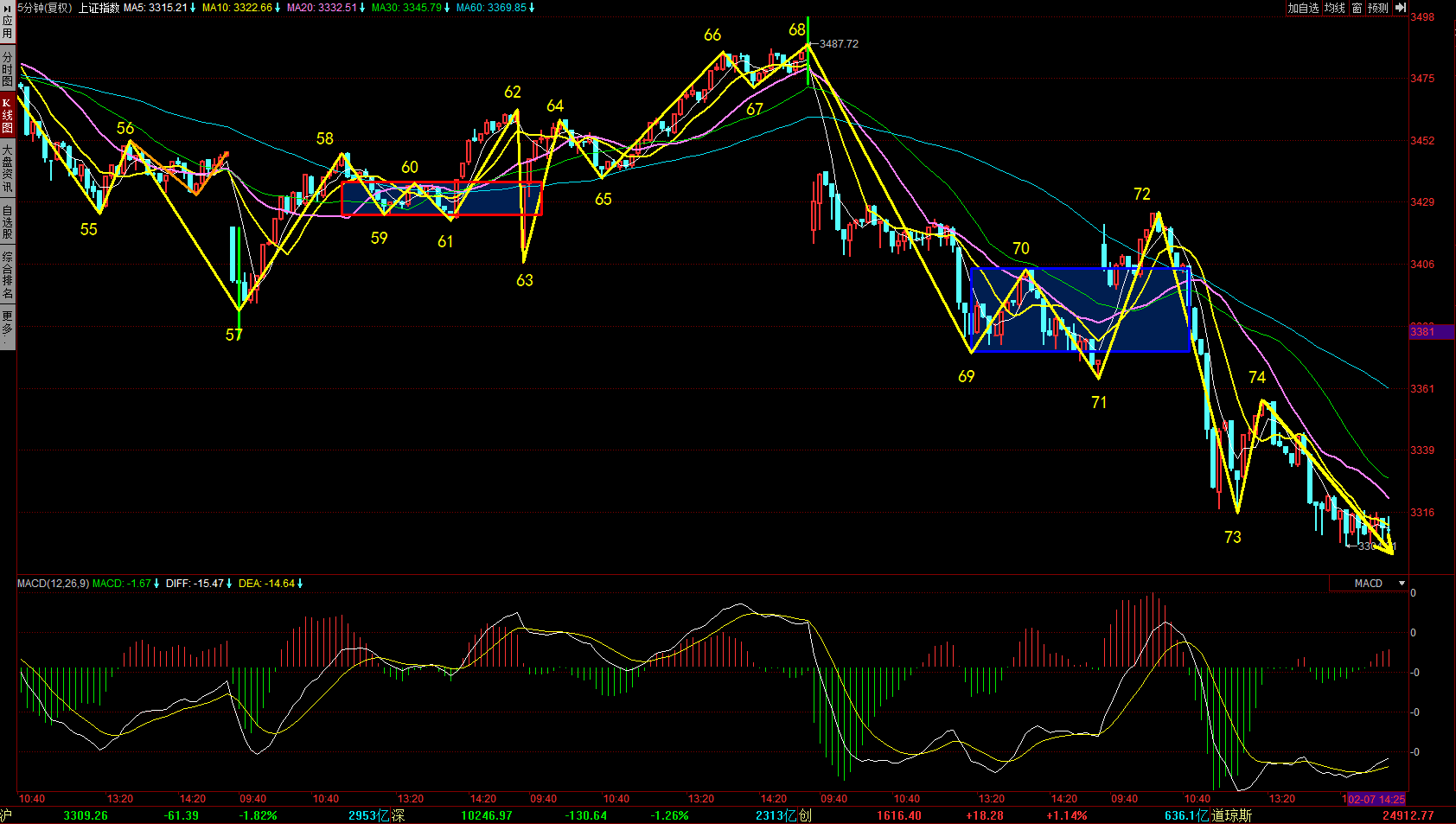The height and width of the screenshot is (824, 1456).
Task: Click the 预测 forecast button
Action: 1378,8
